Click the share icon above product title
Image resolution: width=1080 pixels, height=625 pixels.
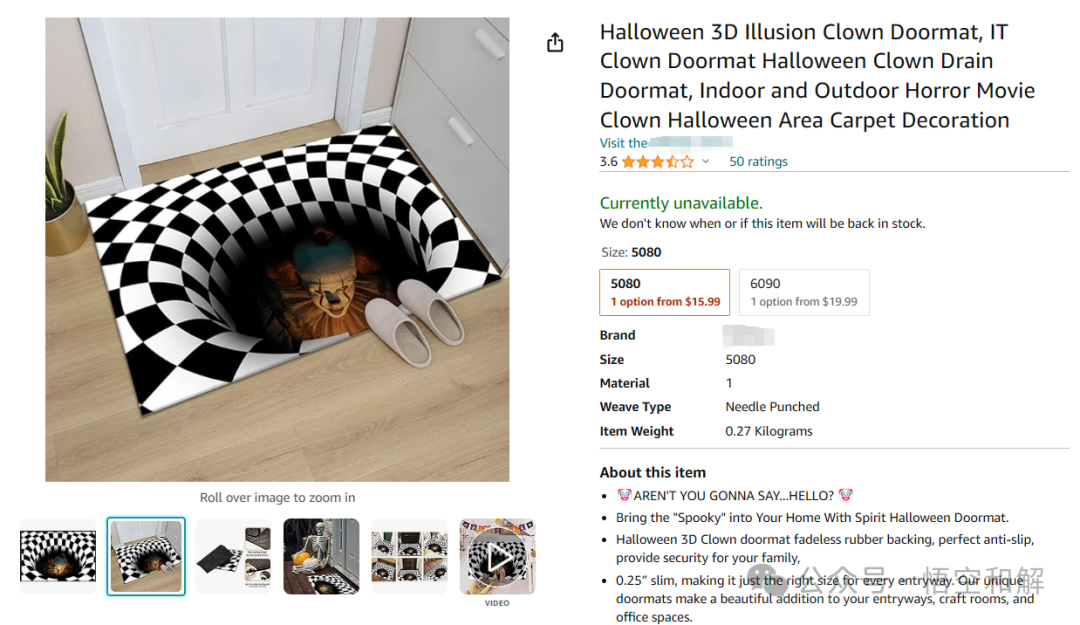(x=555, y=43)
